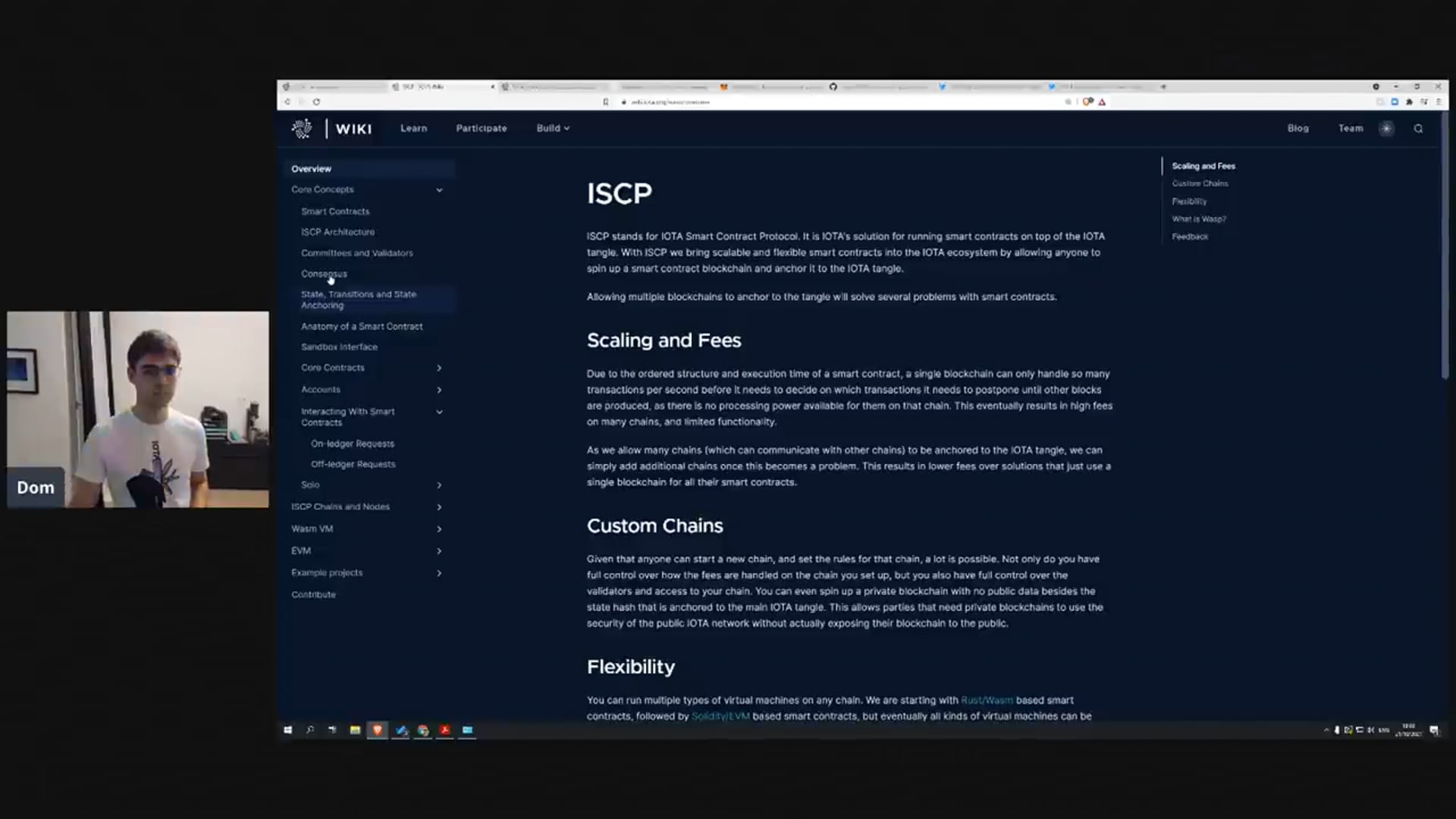Image resolution: width=1456 pixels, height=819 pixels.
Task: Click the Brave shields lion icon
Action: coord(1087,102)
